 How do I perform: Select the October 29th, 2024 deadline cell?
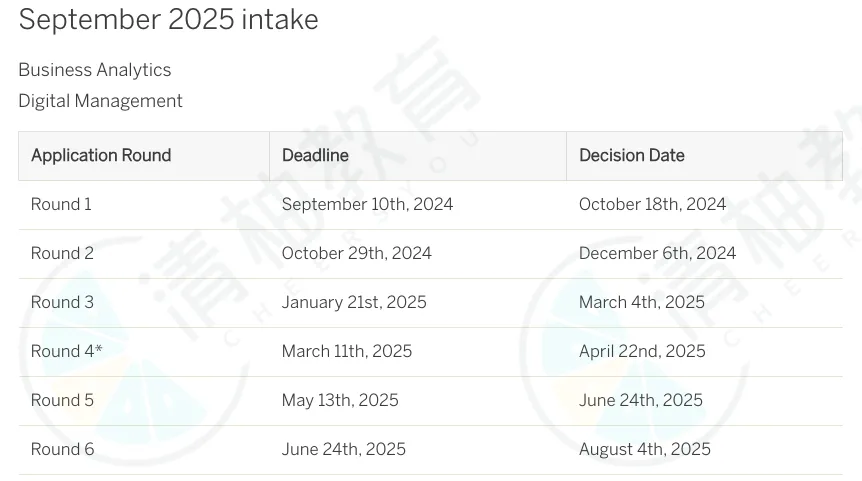pos(357,254)
